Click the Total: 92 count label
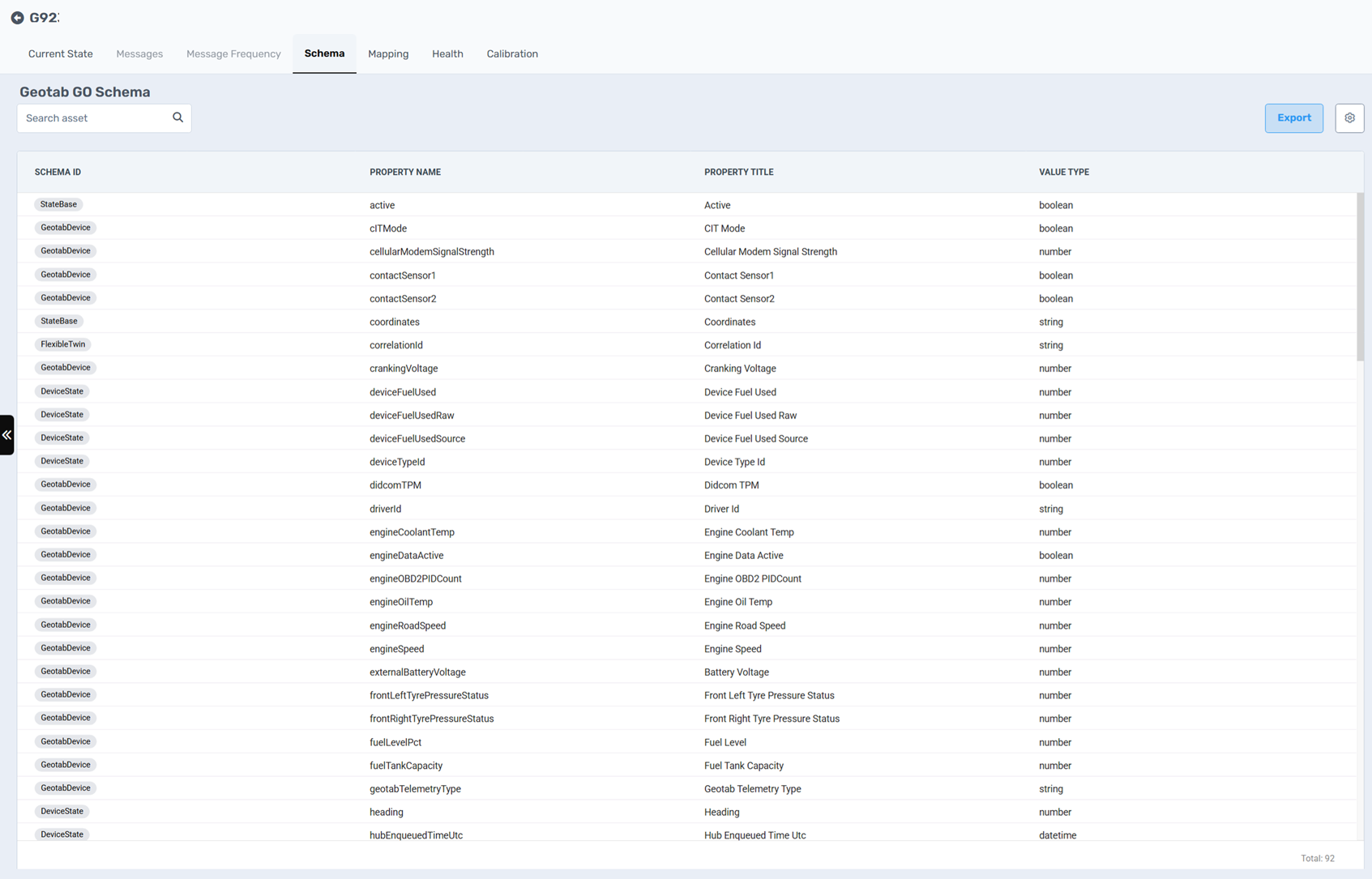The image size is (1372, 879). pyautogui.click(x=1318, y=859)
